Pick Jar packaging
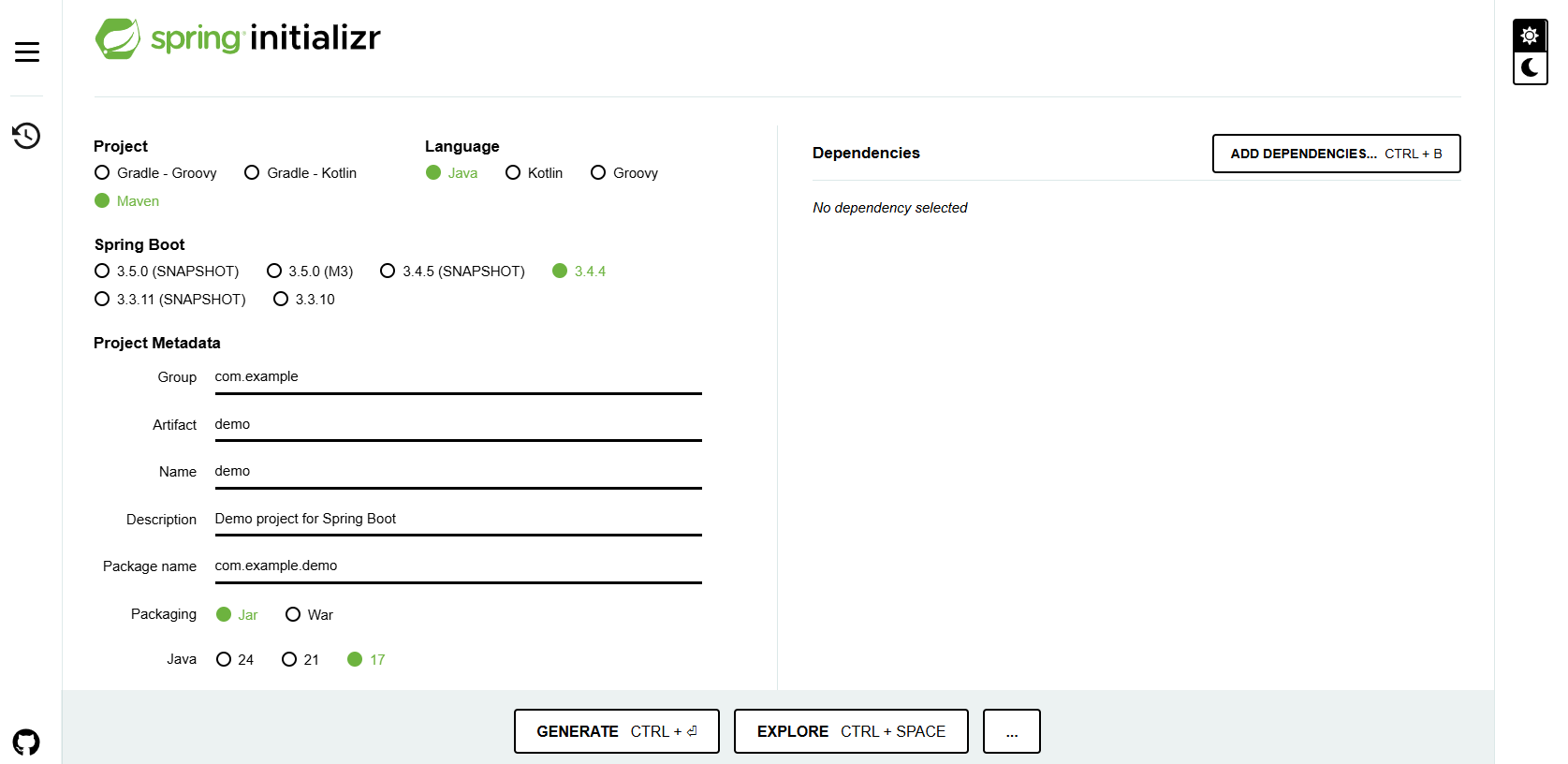 tap(237, 615)
